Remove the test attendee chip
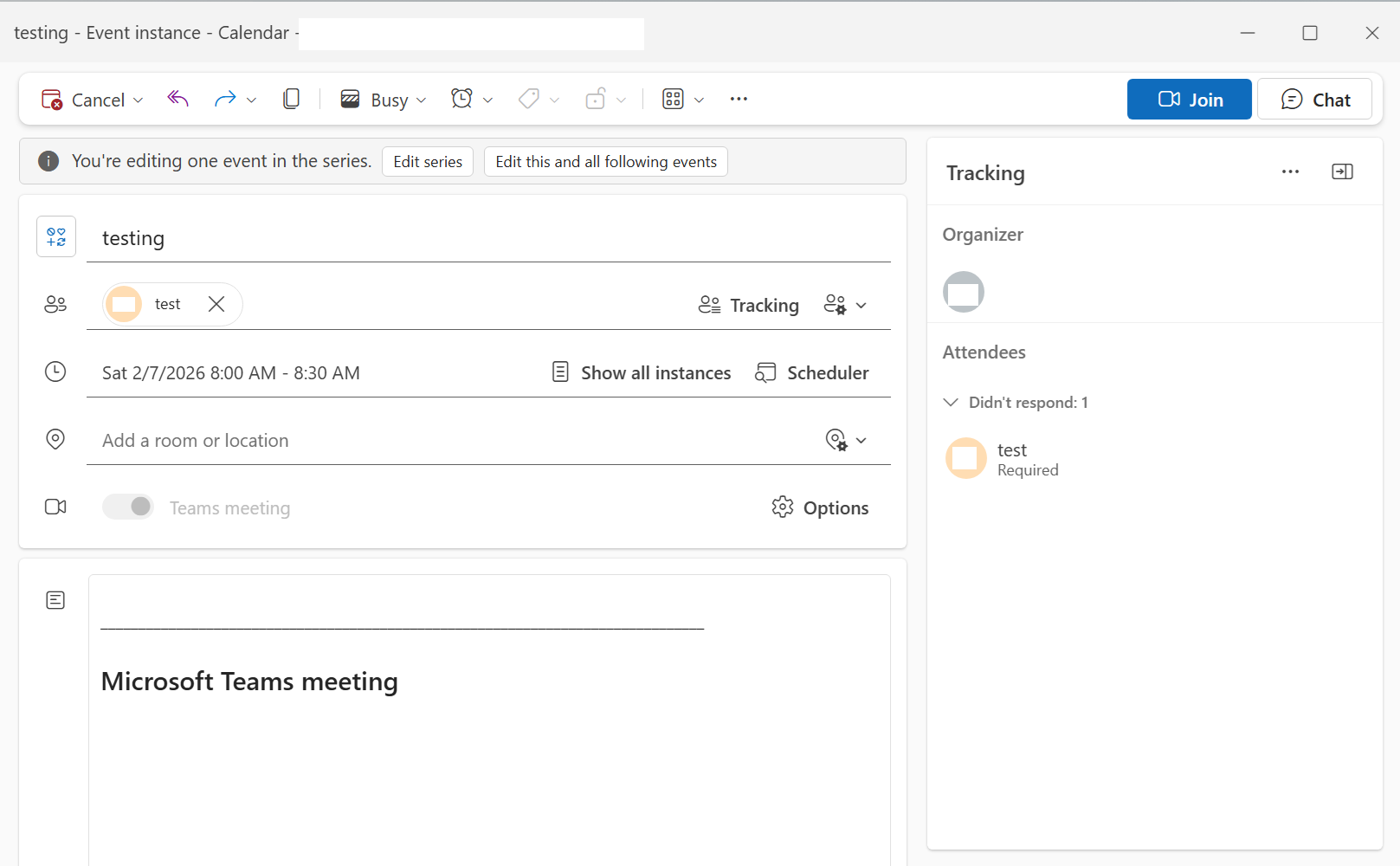1400x866 pixels. pos(216,304)
